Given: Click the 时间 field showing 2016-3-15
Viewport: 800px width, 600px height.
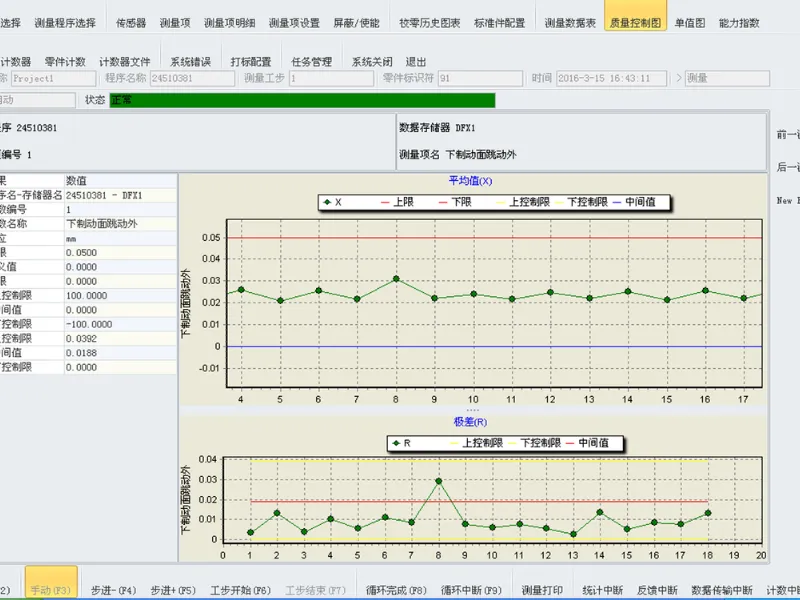Looking at the screenshot, I should tap(611, 78).
